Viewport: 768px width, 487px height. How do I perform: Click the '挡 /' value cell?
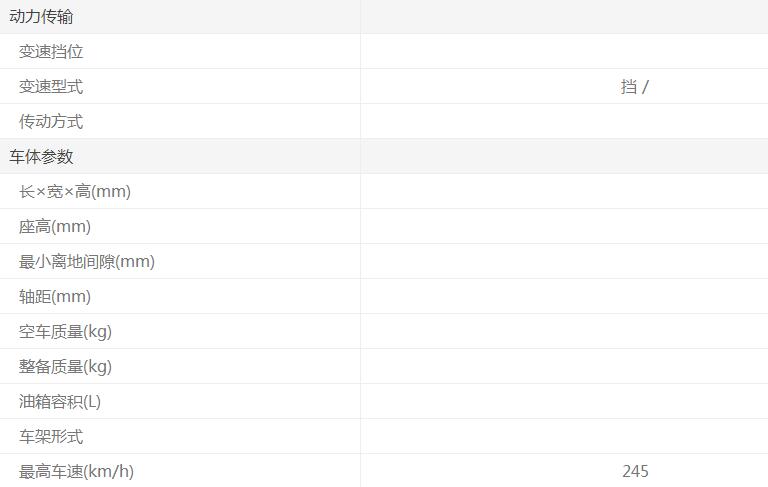(634, 87)
